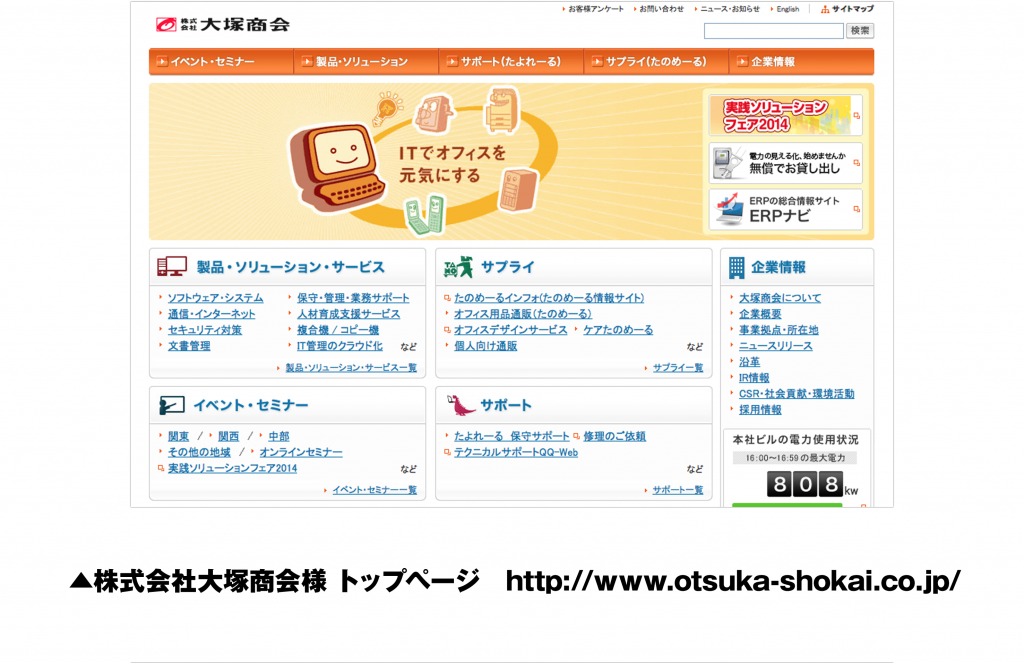Open the 企業情報 navigation tab
This screenshot has height=663, width=1024.
coord(801,62)
